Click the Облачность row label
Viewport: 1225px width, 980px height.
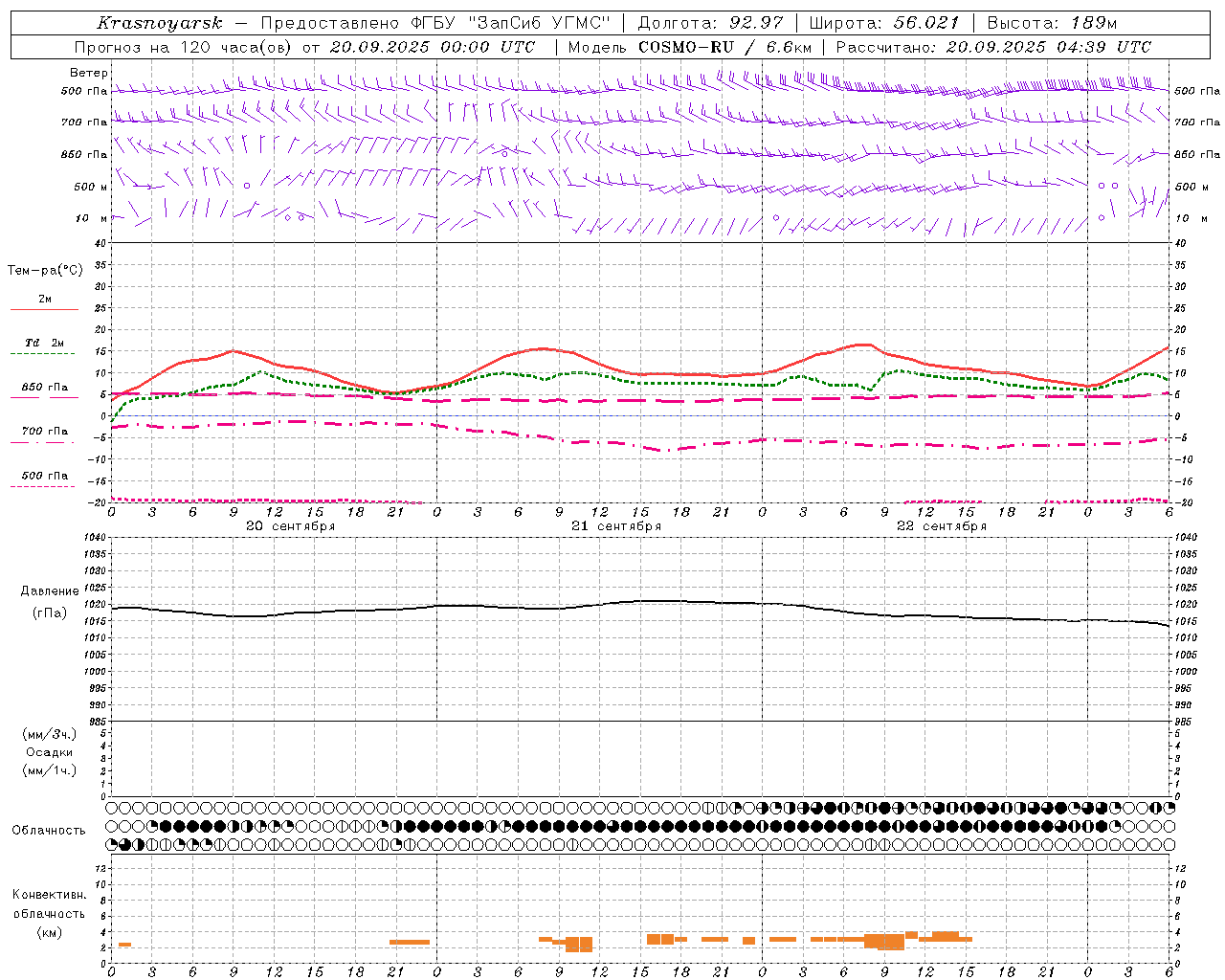[x=49, y=831]
